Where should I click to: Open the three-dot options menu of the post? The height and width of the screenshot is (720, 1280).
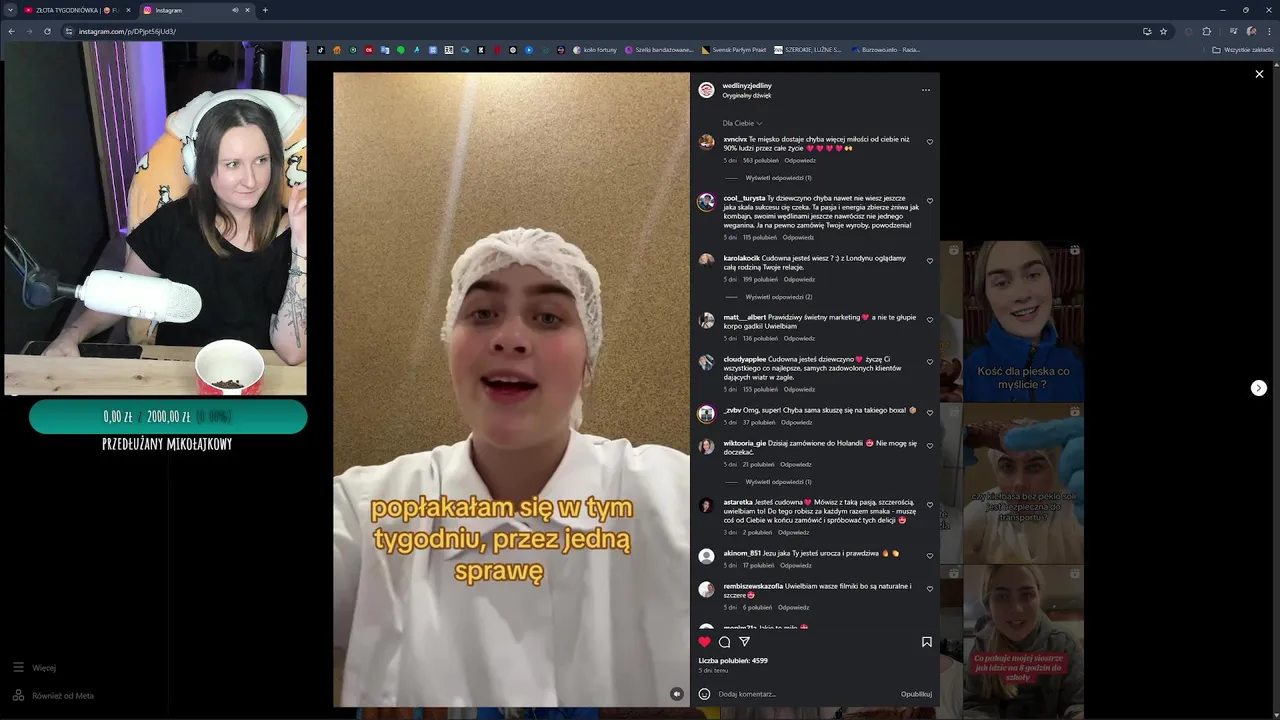[926, 90]
